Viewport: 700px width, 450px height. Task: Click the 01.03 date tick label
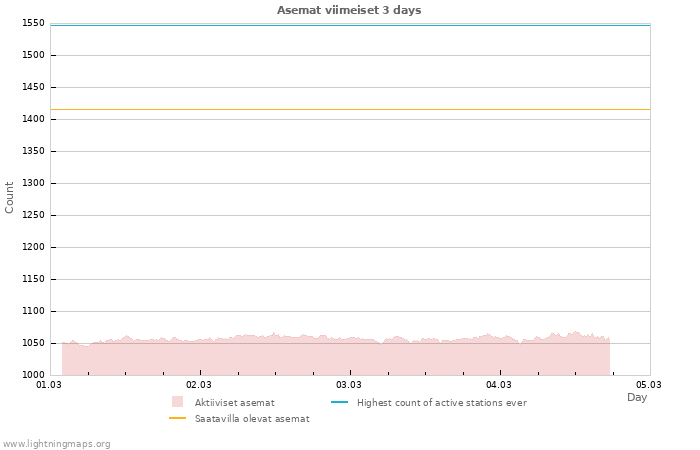[x=49, y=384]
